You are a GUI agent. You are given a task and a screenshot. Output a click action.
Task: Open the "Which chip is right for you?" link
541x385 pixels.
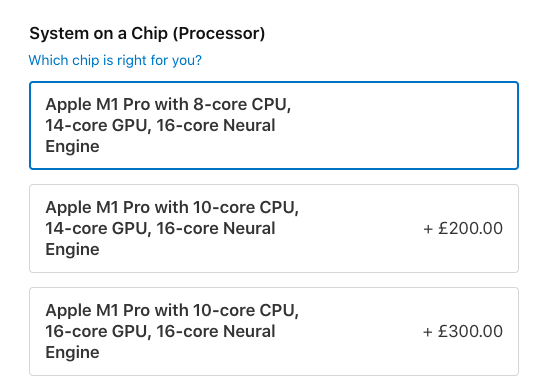[115, 60]
